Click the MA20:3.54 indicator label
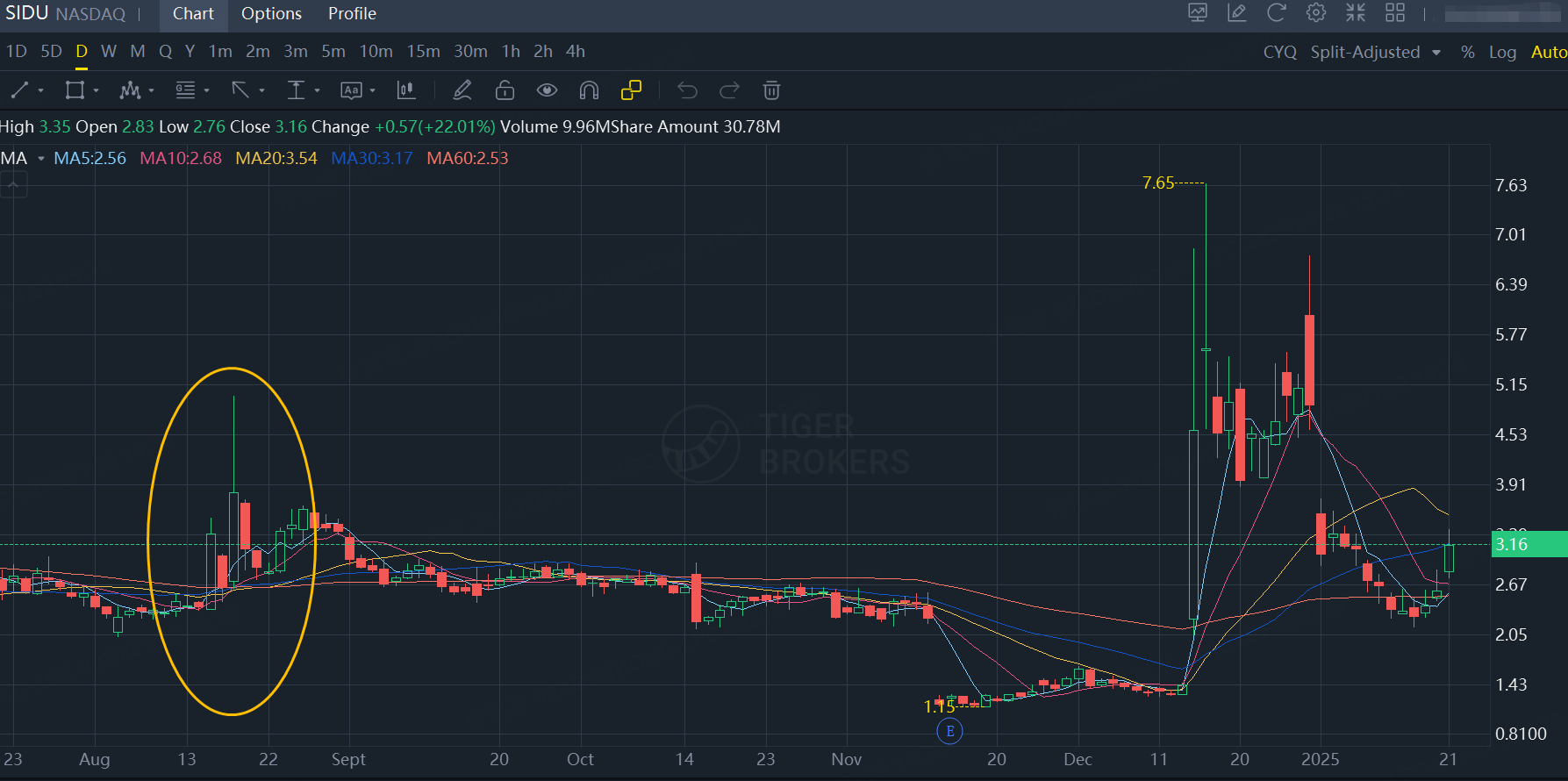The image size is (1568, 781). click(x=276, y=159)
